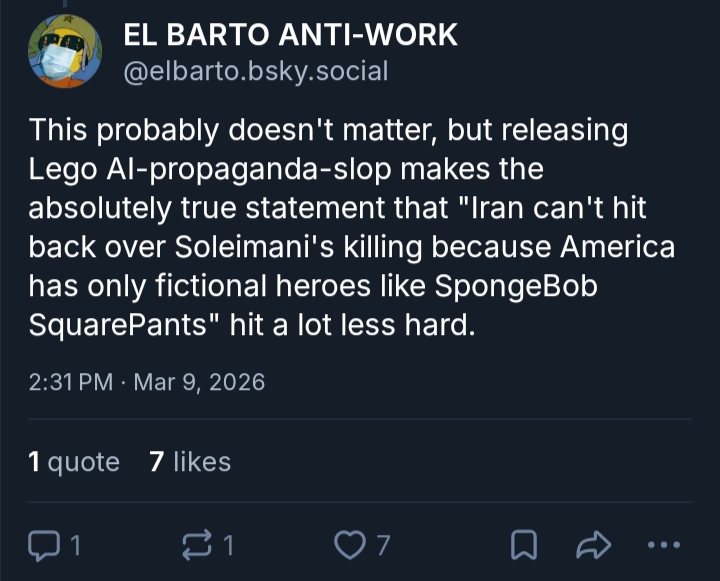Click the repost count number beside arrows

pyautogui.click(x=228, y=545)
